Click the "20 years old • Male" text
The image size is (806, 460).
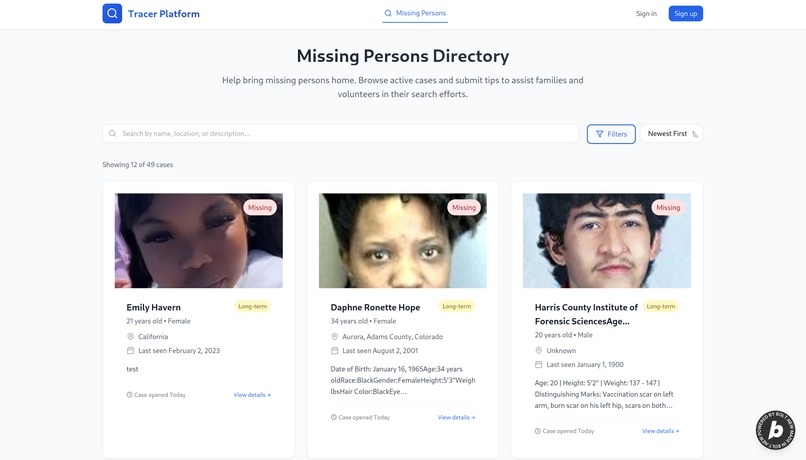pyautogui.click(x=563, y=335)
